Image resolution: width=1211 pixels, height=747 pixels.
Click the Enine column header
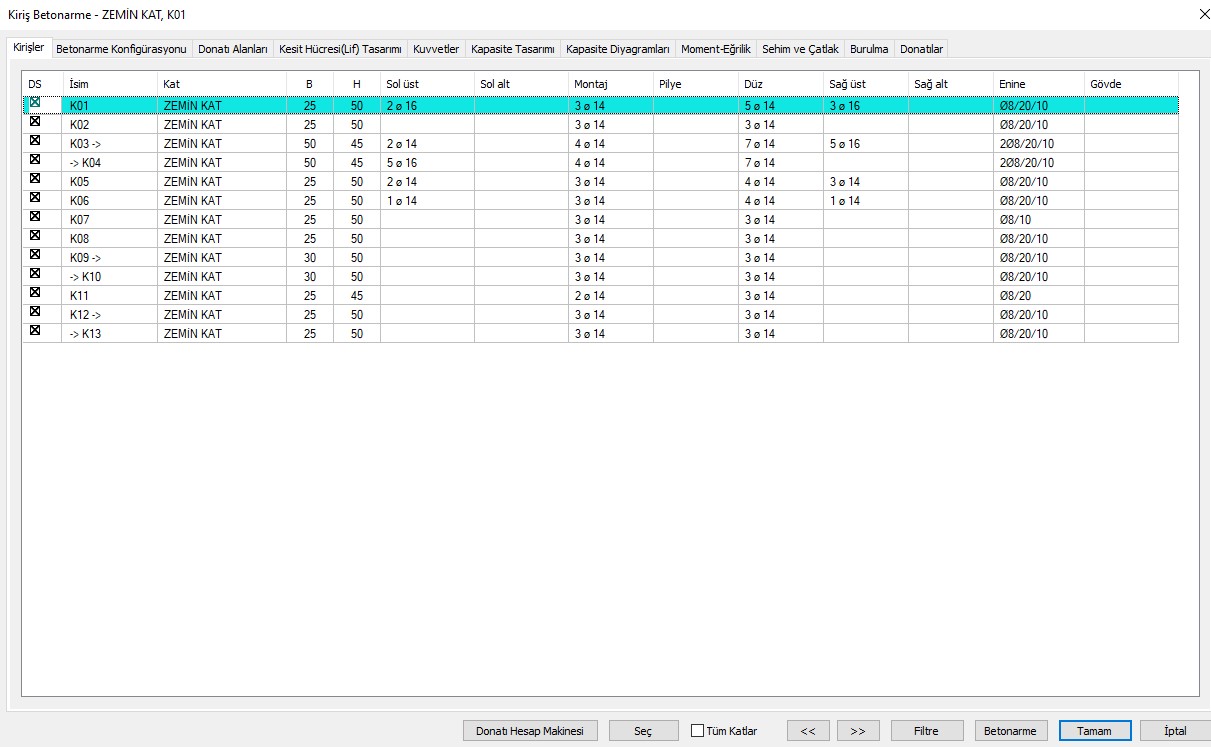point(1037,84)
